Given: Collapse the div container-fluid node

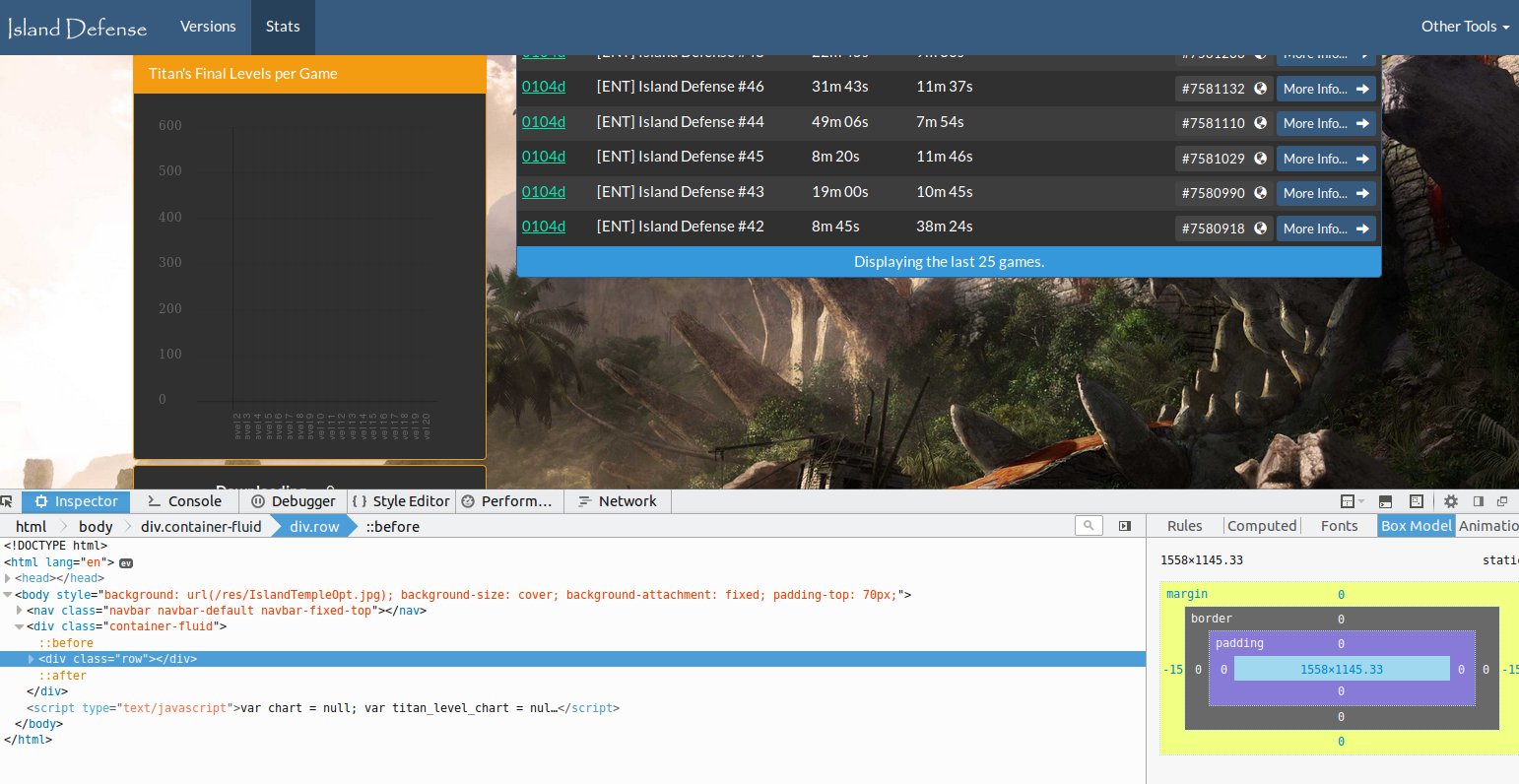Looking at the screenshot, I should click(20, 626).
